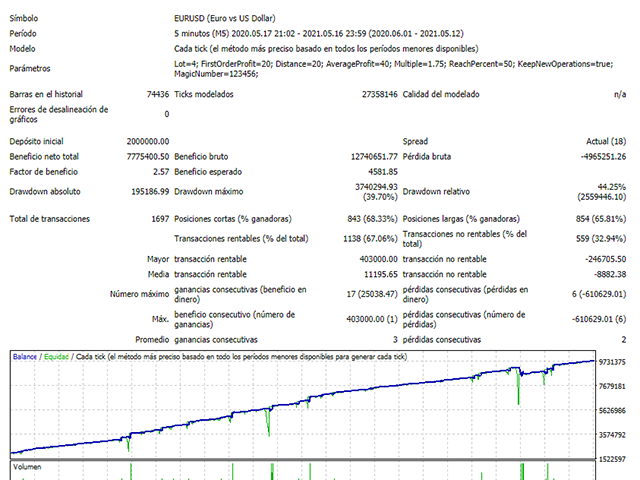Click the Período row's 5 minutos (M5) date range
Screen dimensions: 640x480
319,33
